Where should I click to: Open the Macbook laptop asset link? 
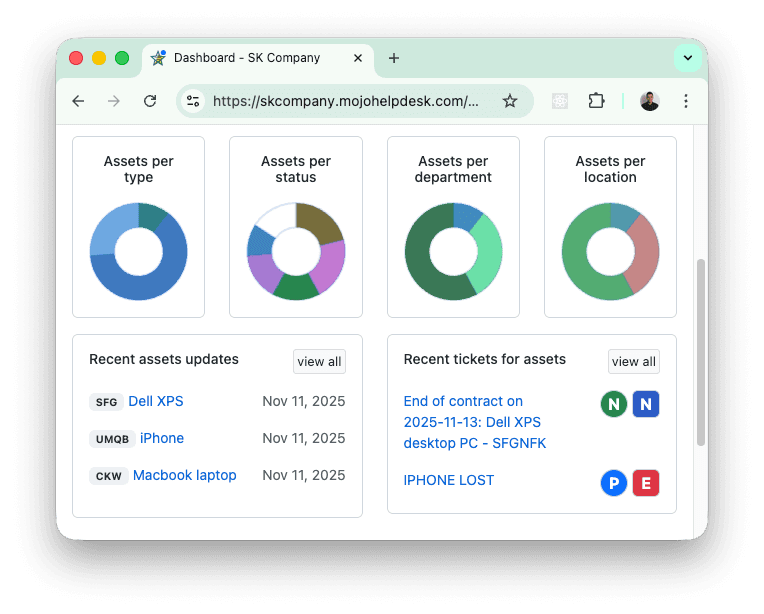(185, 475)
